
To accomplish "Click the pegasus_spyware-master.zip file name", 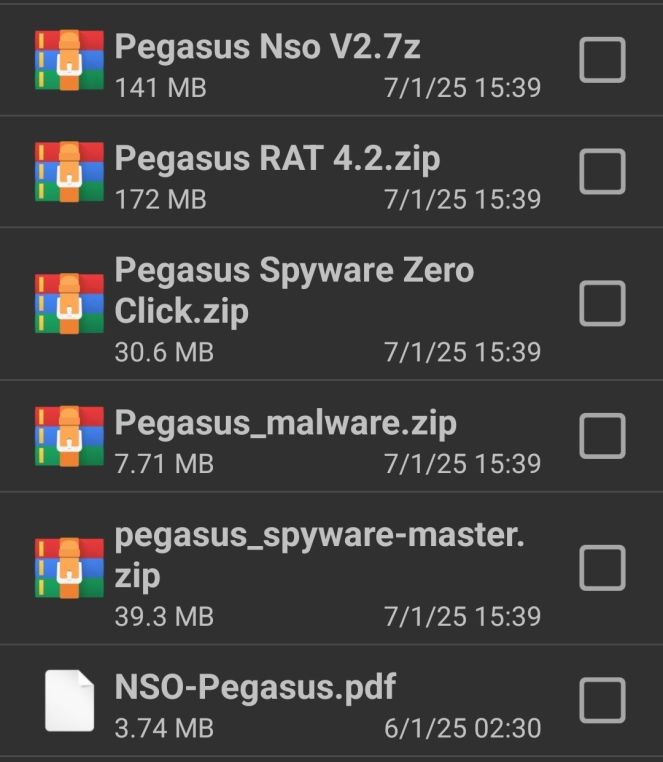I will click(319, 555).
